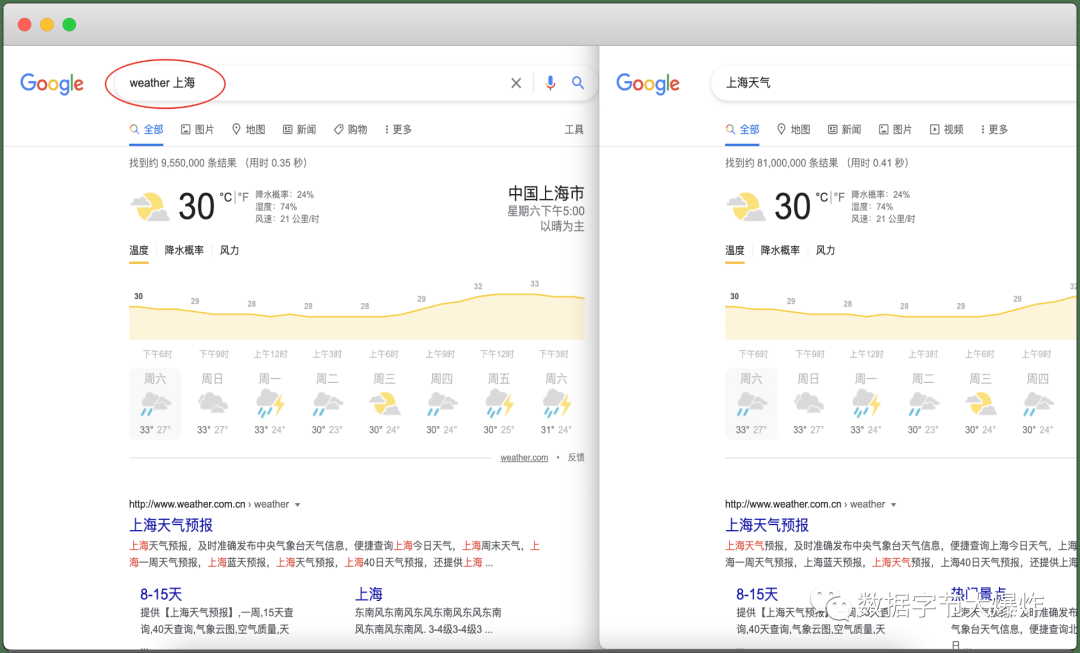Open 购物 shopping tab
The width and height of the screenshot is (1080, 653).
pos(350,129)
